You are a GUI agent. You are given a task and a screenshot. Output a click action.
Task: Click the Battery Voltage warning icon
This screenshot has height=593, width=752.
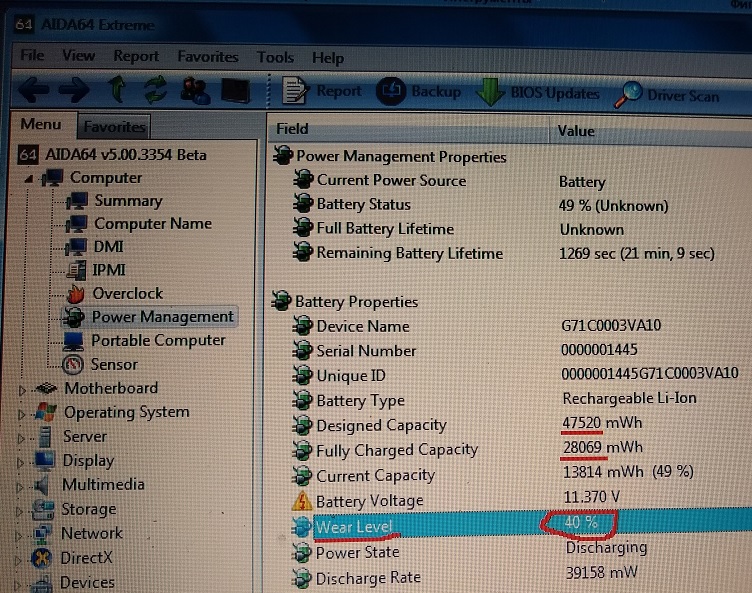click(302, 501)
